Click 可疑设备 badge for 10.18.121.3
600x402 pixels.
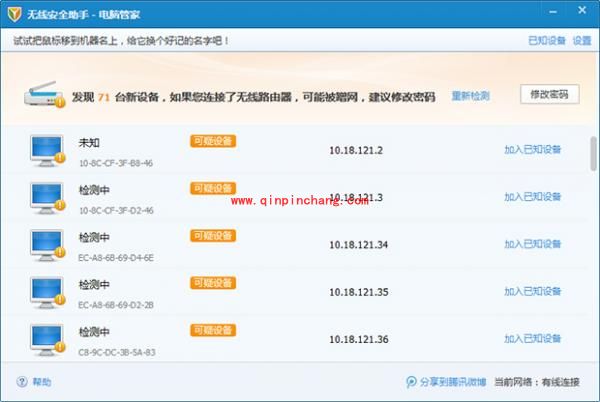(x=213, y=188)
